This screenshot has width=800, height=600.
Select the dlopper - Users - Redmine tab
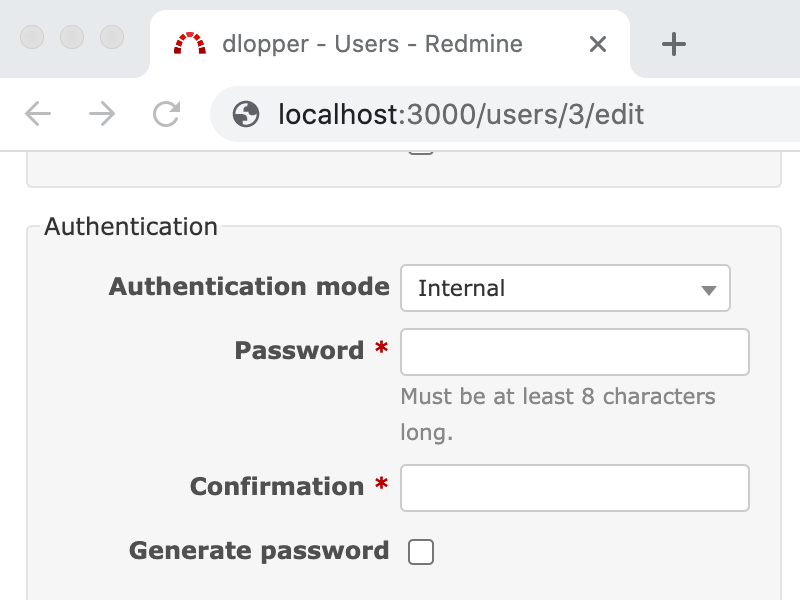[x=390, y=44]
